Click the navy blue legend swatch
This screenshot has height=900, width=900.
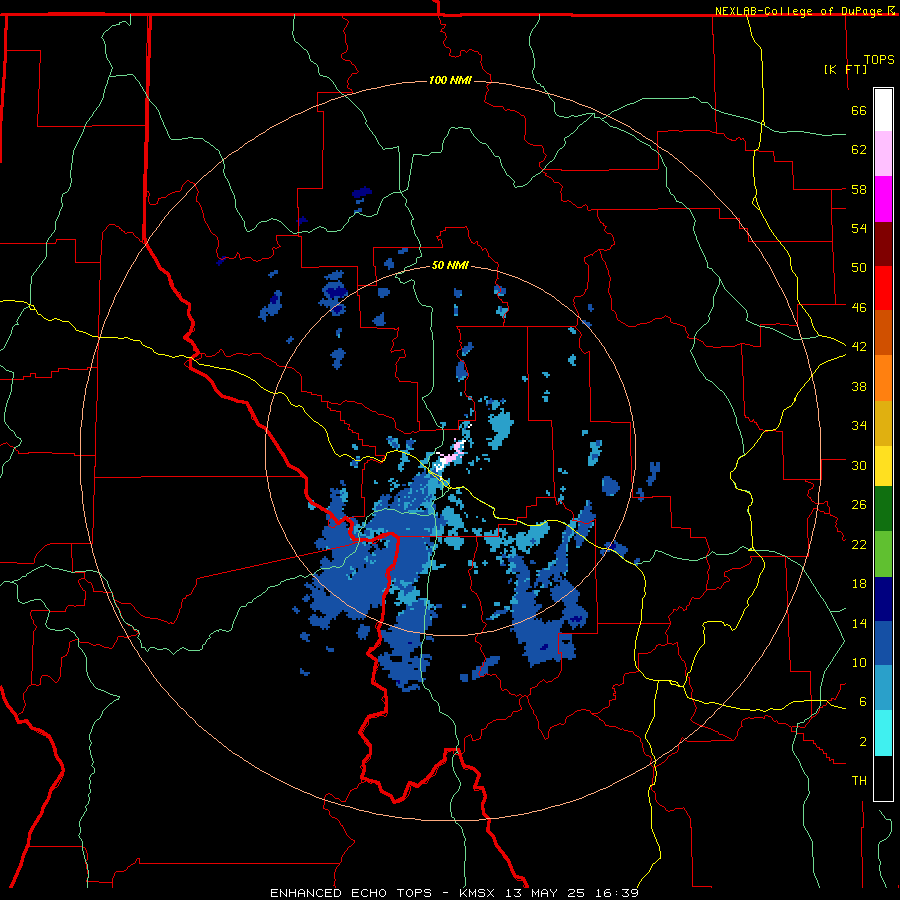883,599
